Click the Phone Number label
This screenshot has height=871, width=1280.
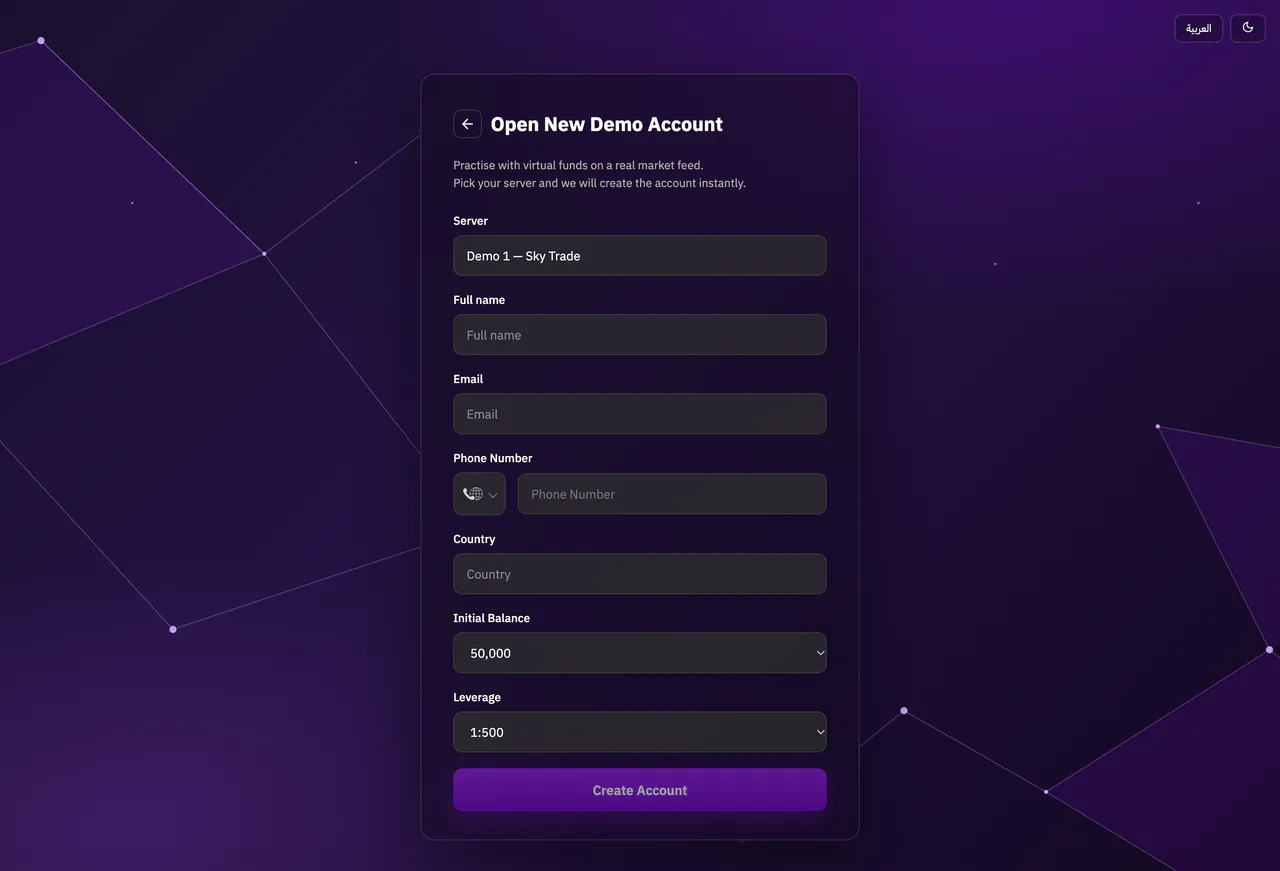click(493, 458)
